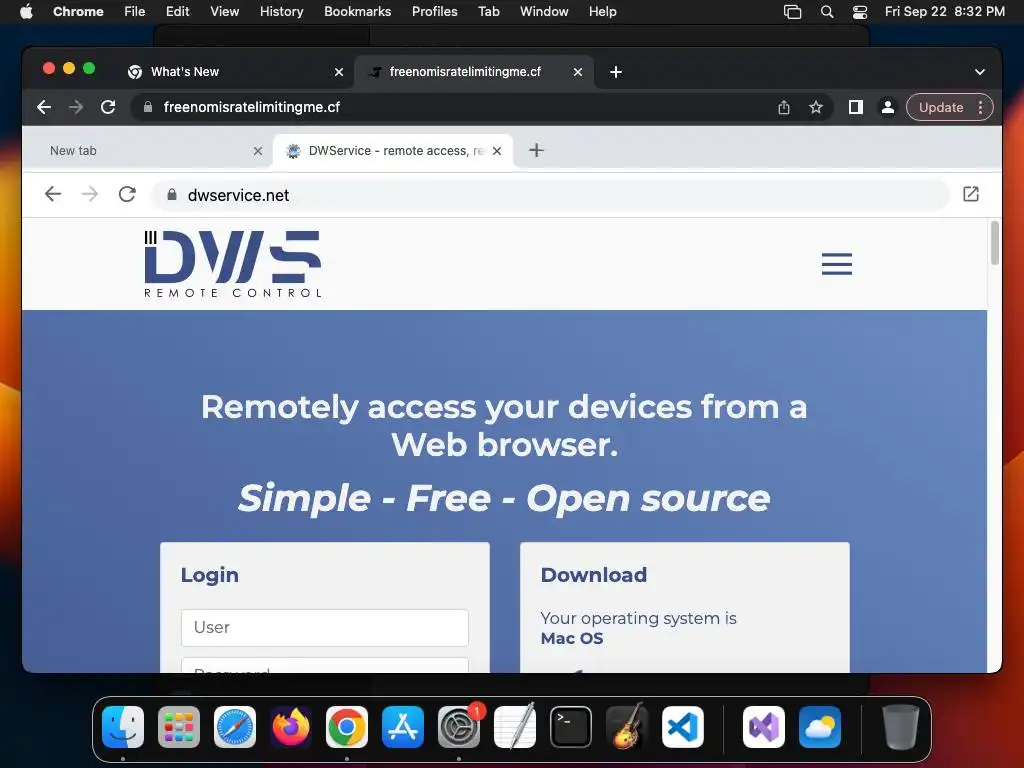Open the View menu
This screenshot has height=768, width=1024.
pyautogui.click(x=225, y=12)
